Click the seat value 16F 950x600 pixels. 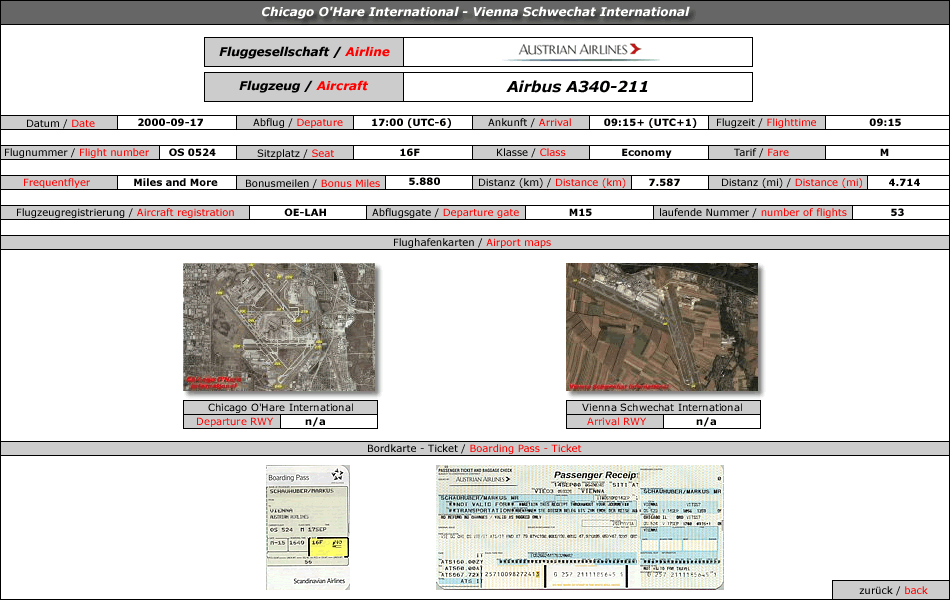409,153
